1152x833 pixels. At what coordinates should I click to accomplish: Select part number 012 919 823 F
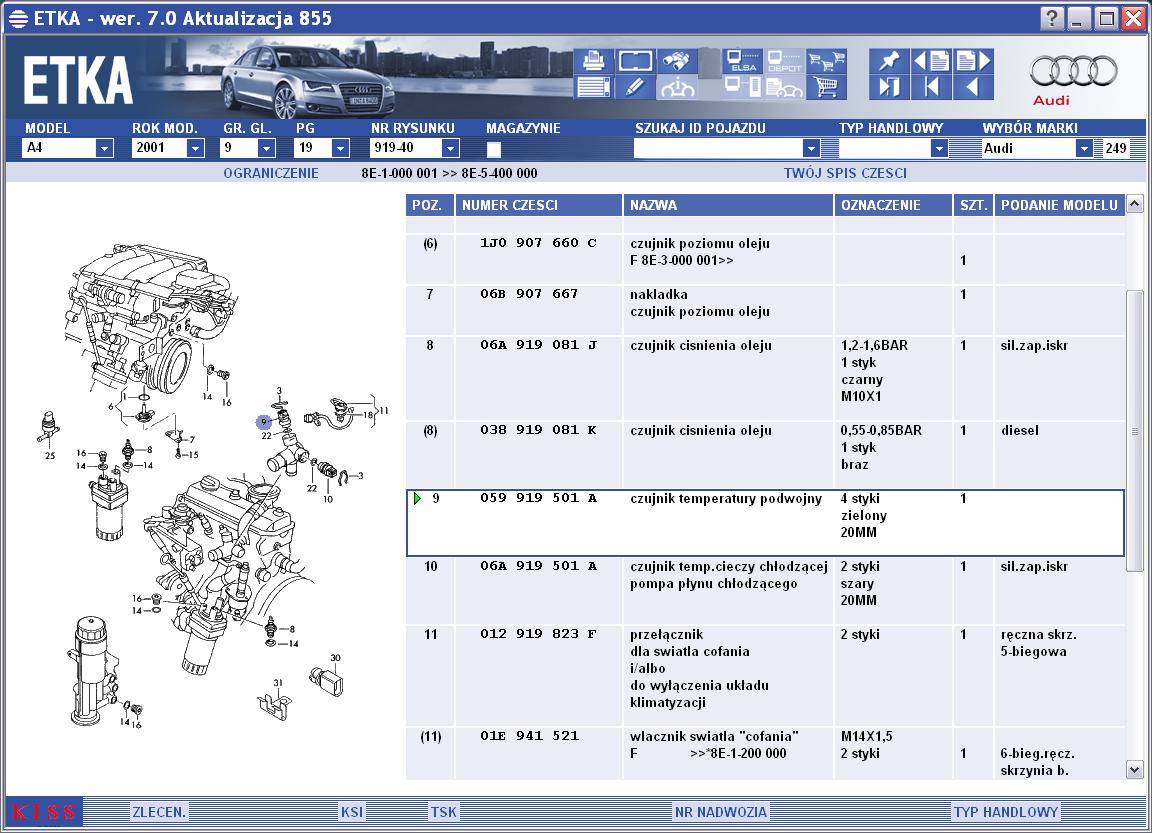pyautogui.click(x=538, y=634)
